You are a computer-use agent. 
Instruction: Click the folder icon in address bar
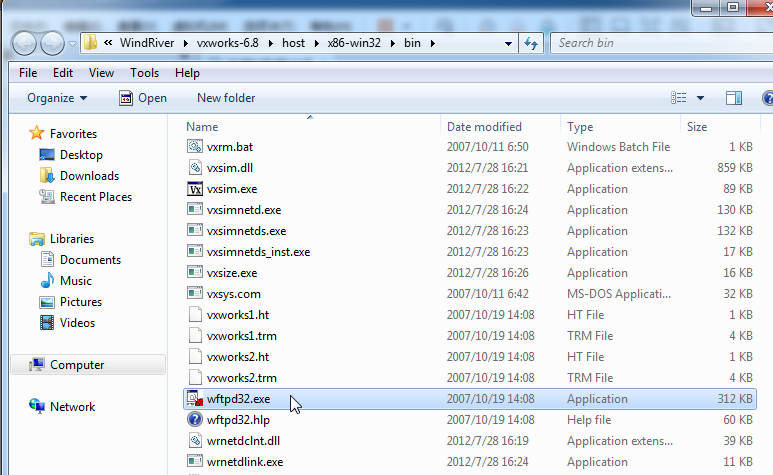90,43
